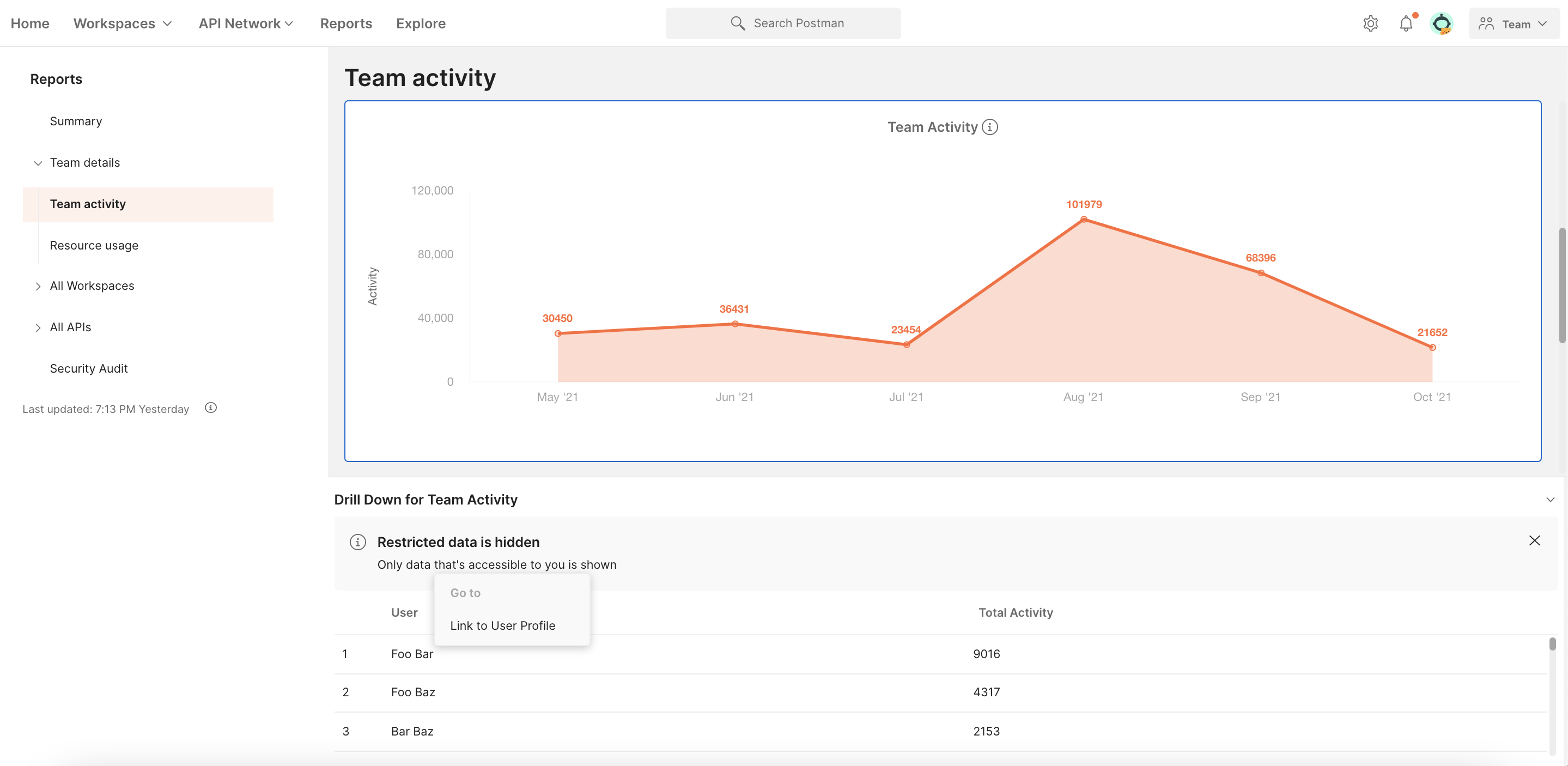This screenshot has height=766, width=1568.
Task: Expand the All Workspaces section
Action: pos(37,286)
